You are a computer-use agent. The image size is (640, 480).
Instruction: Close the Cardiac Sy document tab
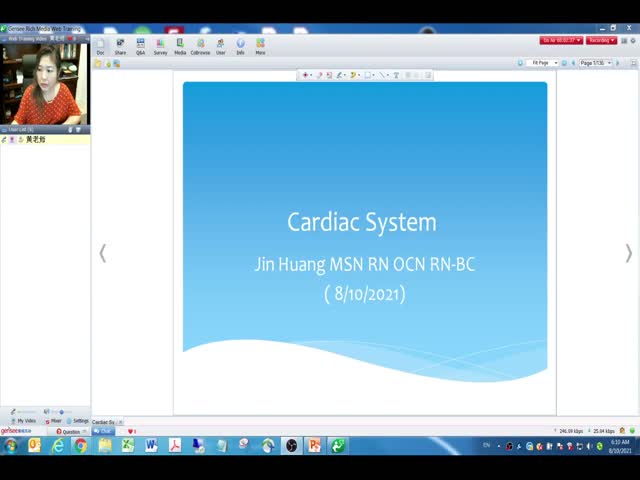tap(120, 422)
